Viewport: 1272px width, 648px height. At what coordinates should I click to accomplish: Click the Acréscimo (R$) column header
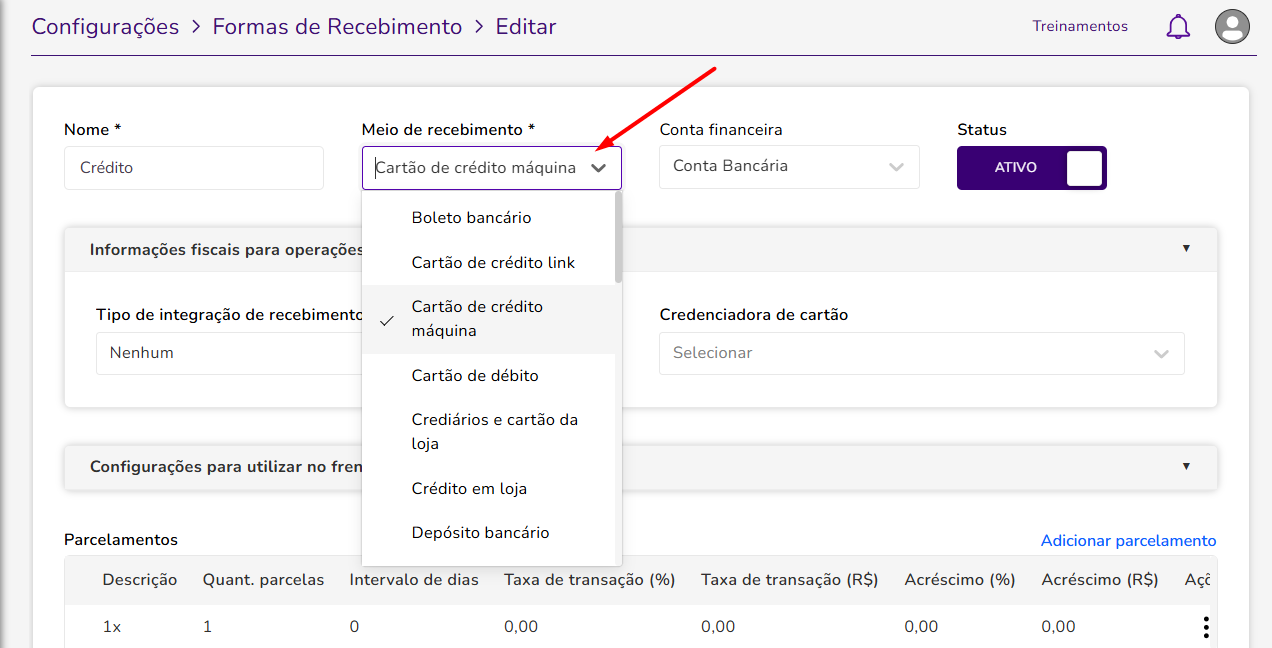(1100, 580)
